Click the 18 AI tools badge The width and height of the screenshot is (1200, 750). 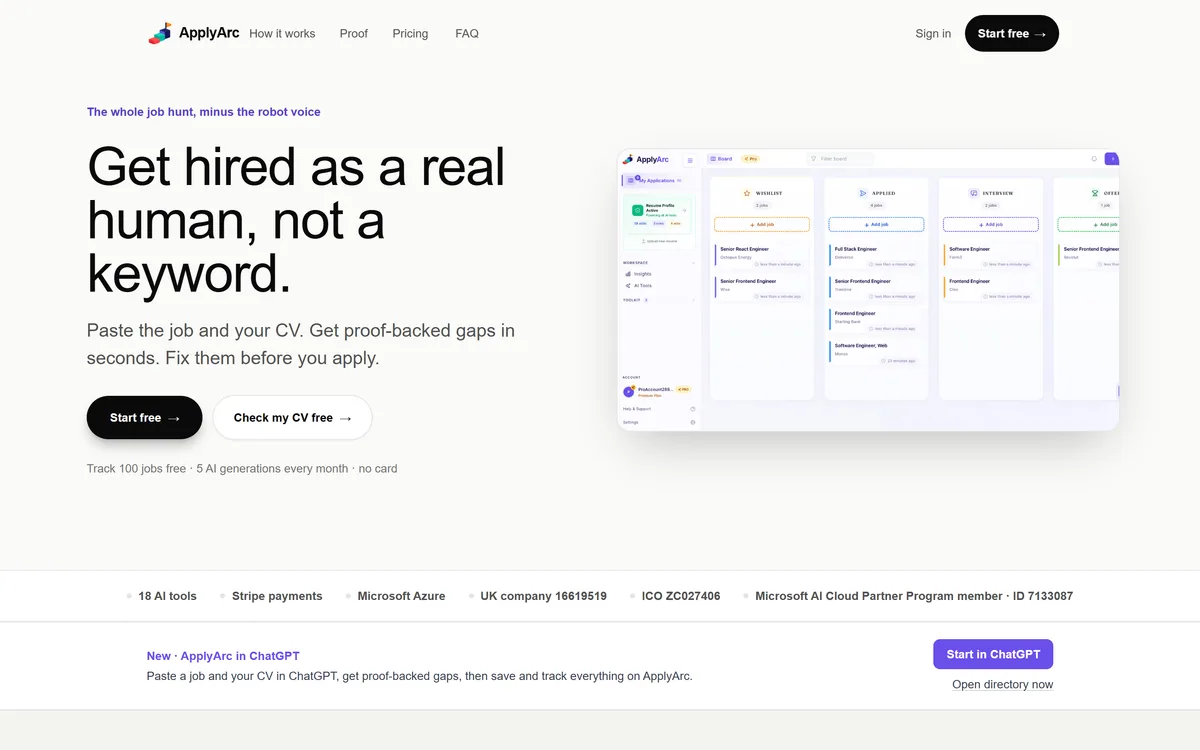pyautogui.click(x=167, y=596)
